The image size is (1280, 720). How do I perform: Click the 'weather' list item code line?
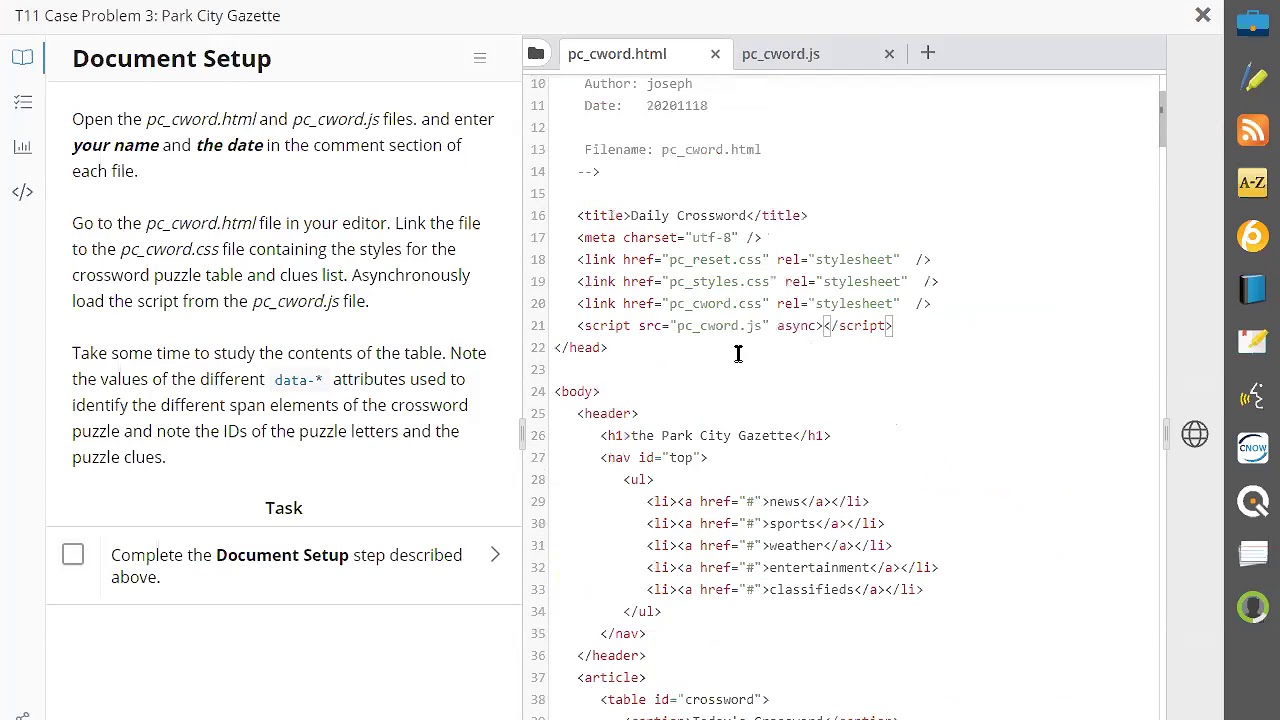pyautogui.click(x=769, y=546)
